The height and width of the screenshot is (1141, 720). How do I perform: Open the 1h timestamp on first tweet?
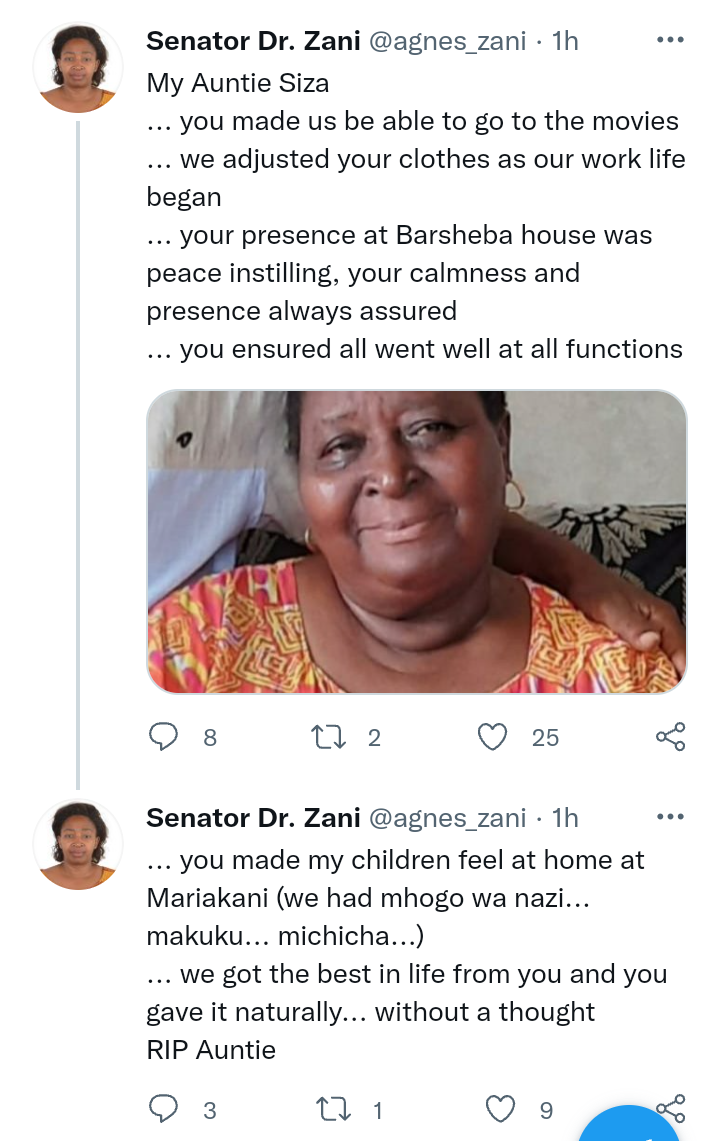(565, 41)
